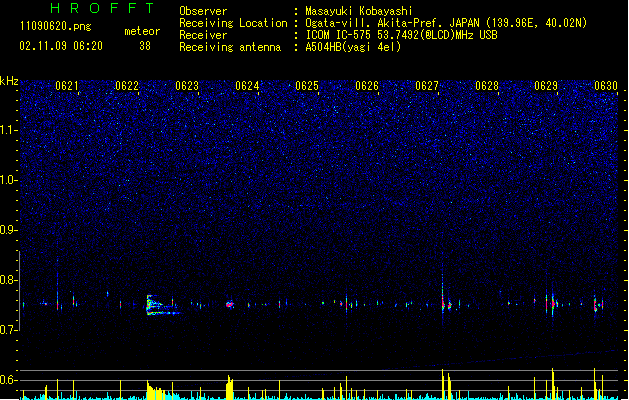The width and height of the screenshot is (629, 400).
Task: Click the meteor label above the count
Action: (142, 31)
